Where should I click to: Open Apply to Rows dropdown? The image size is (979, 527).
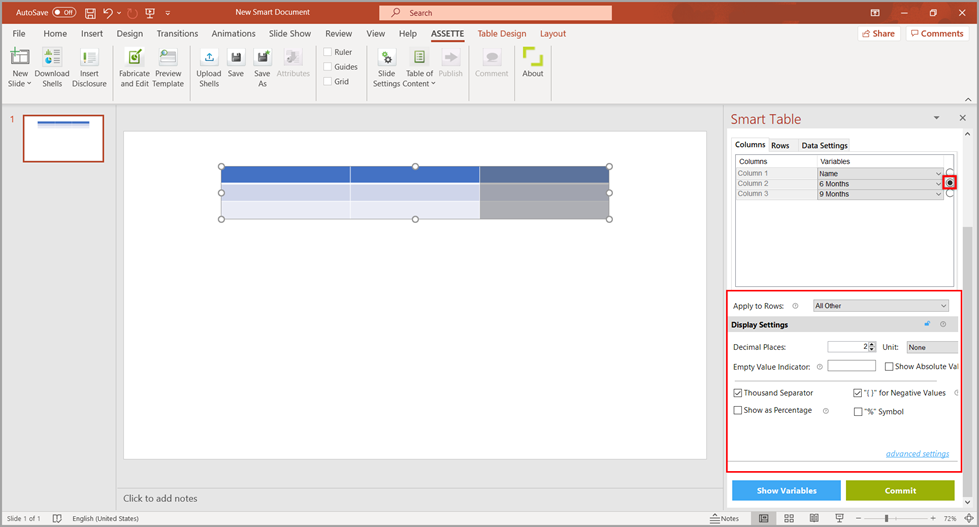pyautogui.click(x=880, y=305)
